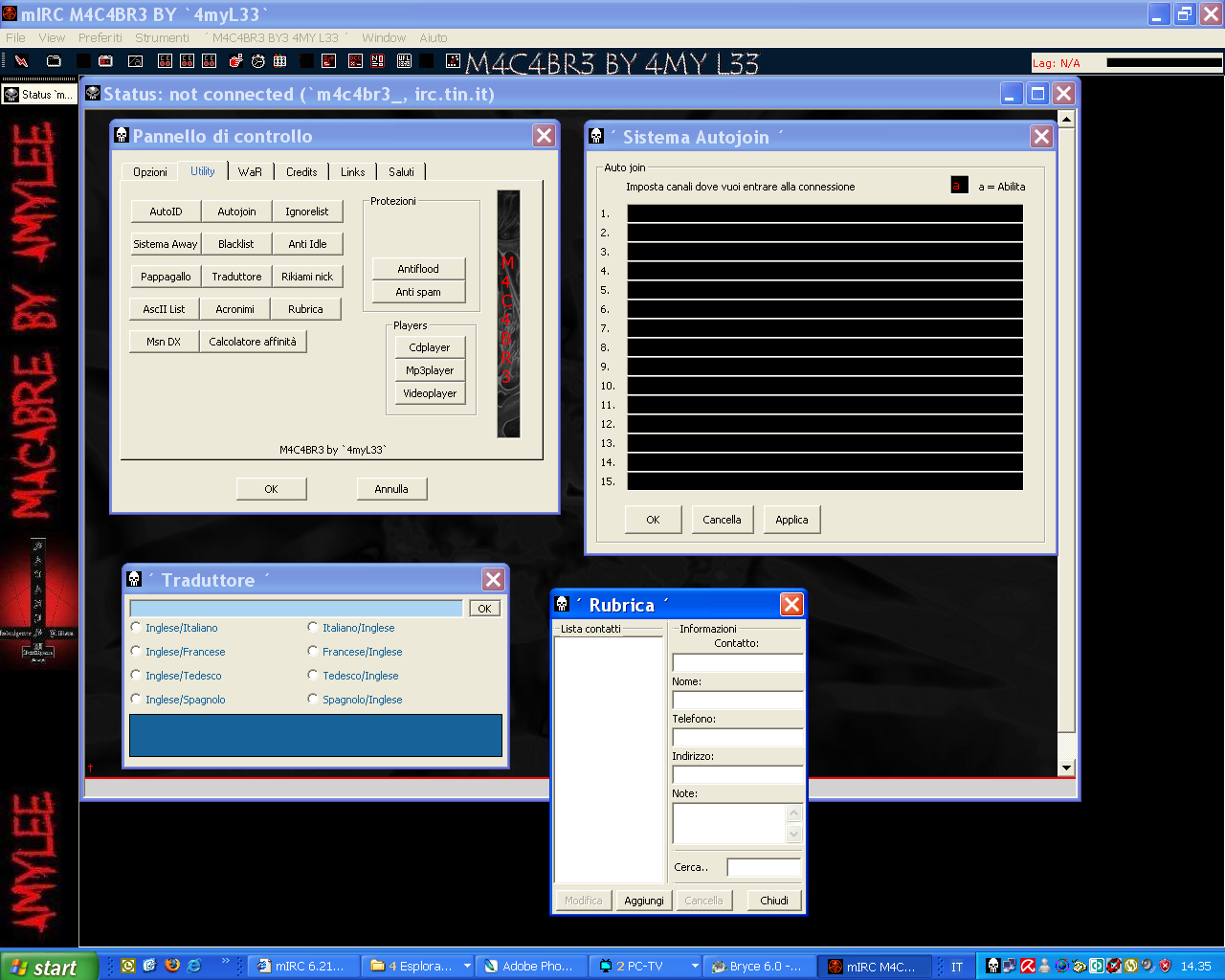The width and height of the screenshot is (1225, 980).
Task: Show hidden quick launch items chevron
Action: [x=226, y=962]
